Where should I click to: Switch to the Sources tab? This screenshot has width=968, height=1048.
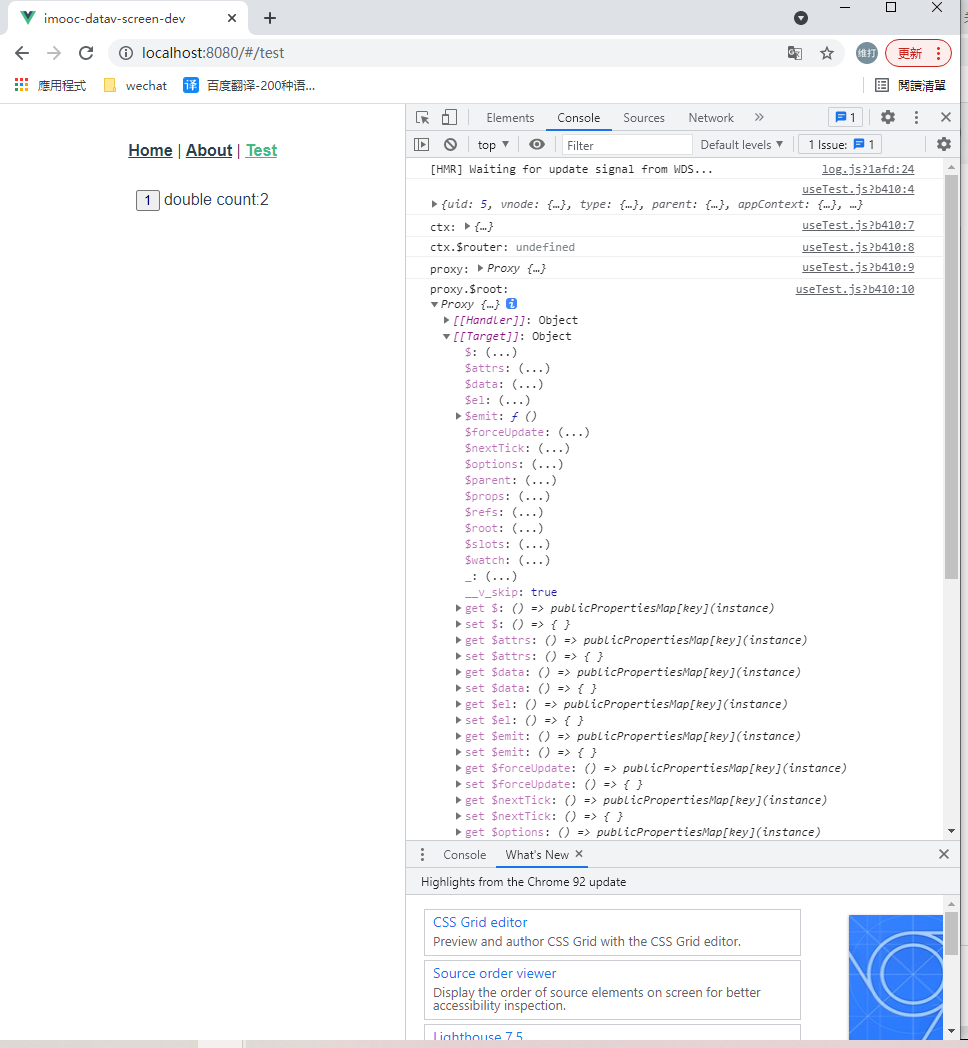644,118
